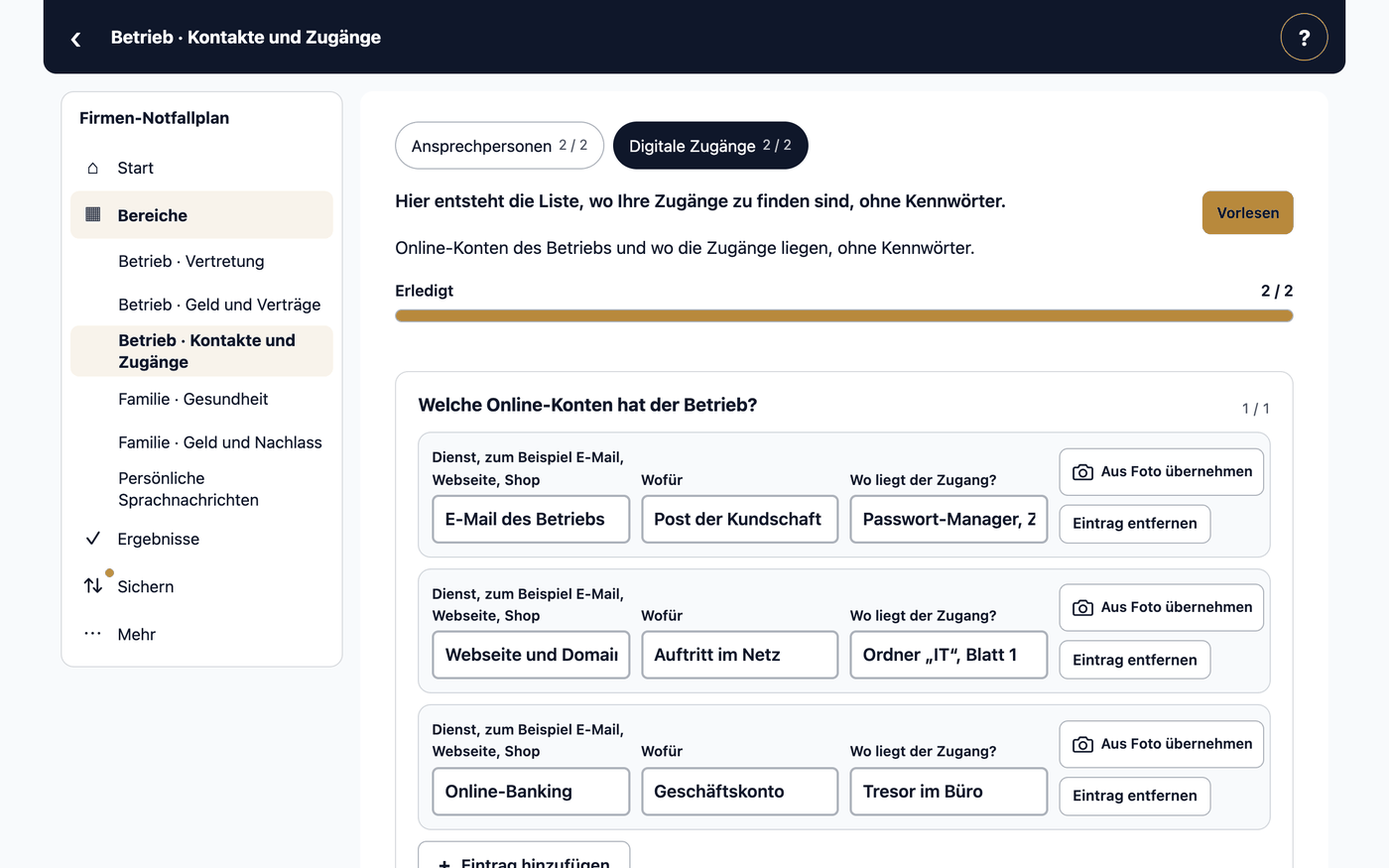Click the back arrow in header
Image resolution: width=1389 pixels, height=868 pixels.
[75, 39]
